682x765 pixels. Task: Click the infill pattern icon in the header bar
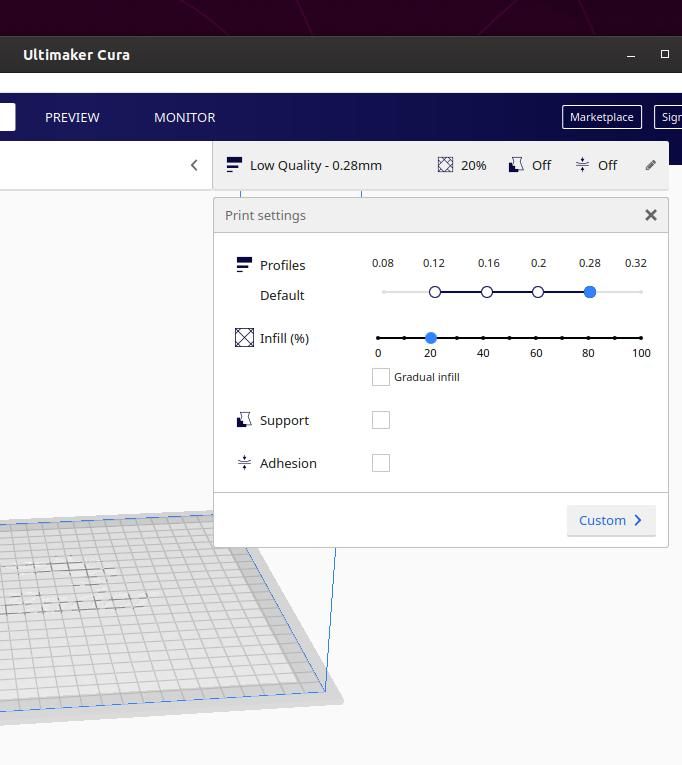[445, 165]
